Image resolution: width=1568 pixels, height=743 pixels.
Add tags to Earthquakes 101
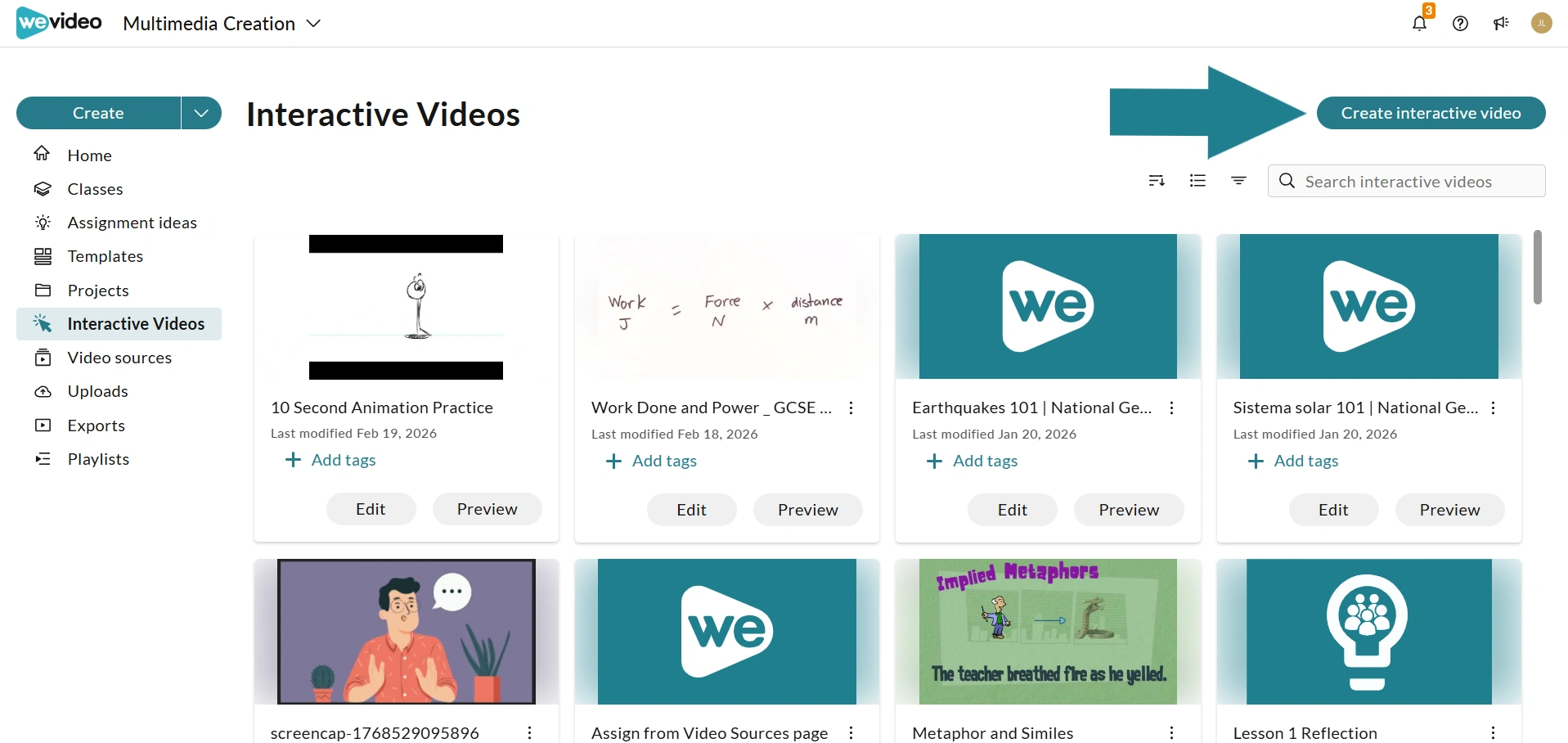[972, 461]
